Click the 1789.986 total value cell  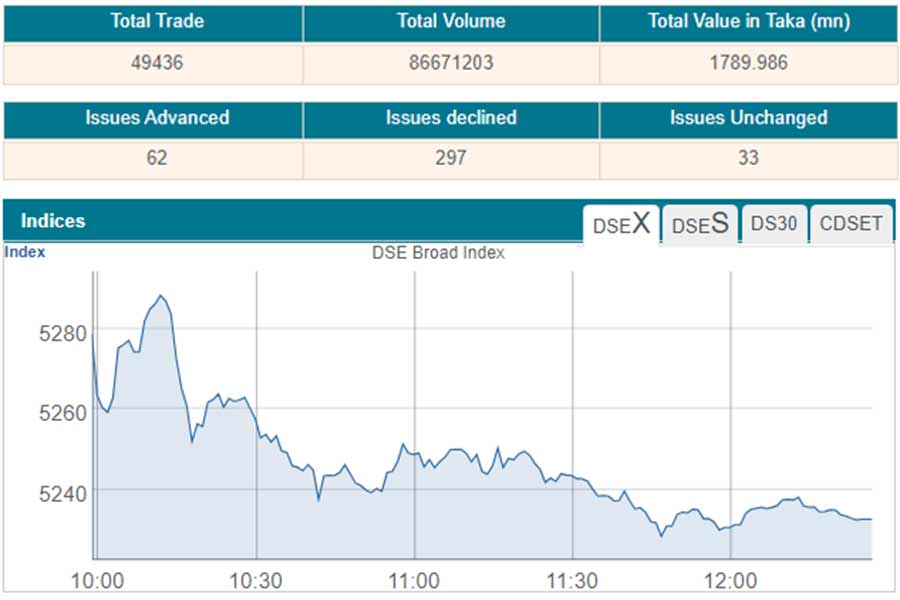tap(748, 62)
